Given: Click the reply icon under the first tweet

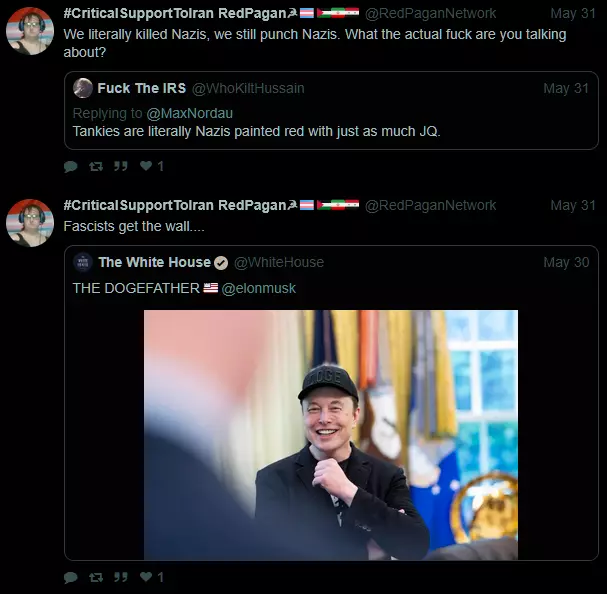Looking at the screenshot, I should click(x=70, y=167).
